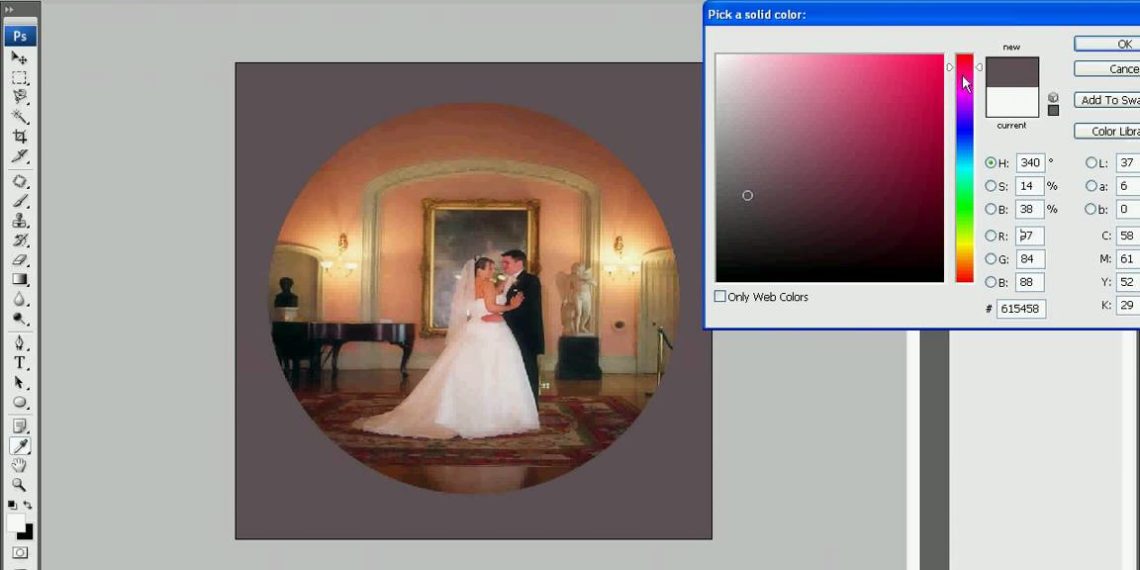The width and height of the screenshot is (1140, 570).
Task: Pick a color in the color field
Action: point(830,168)
